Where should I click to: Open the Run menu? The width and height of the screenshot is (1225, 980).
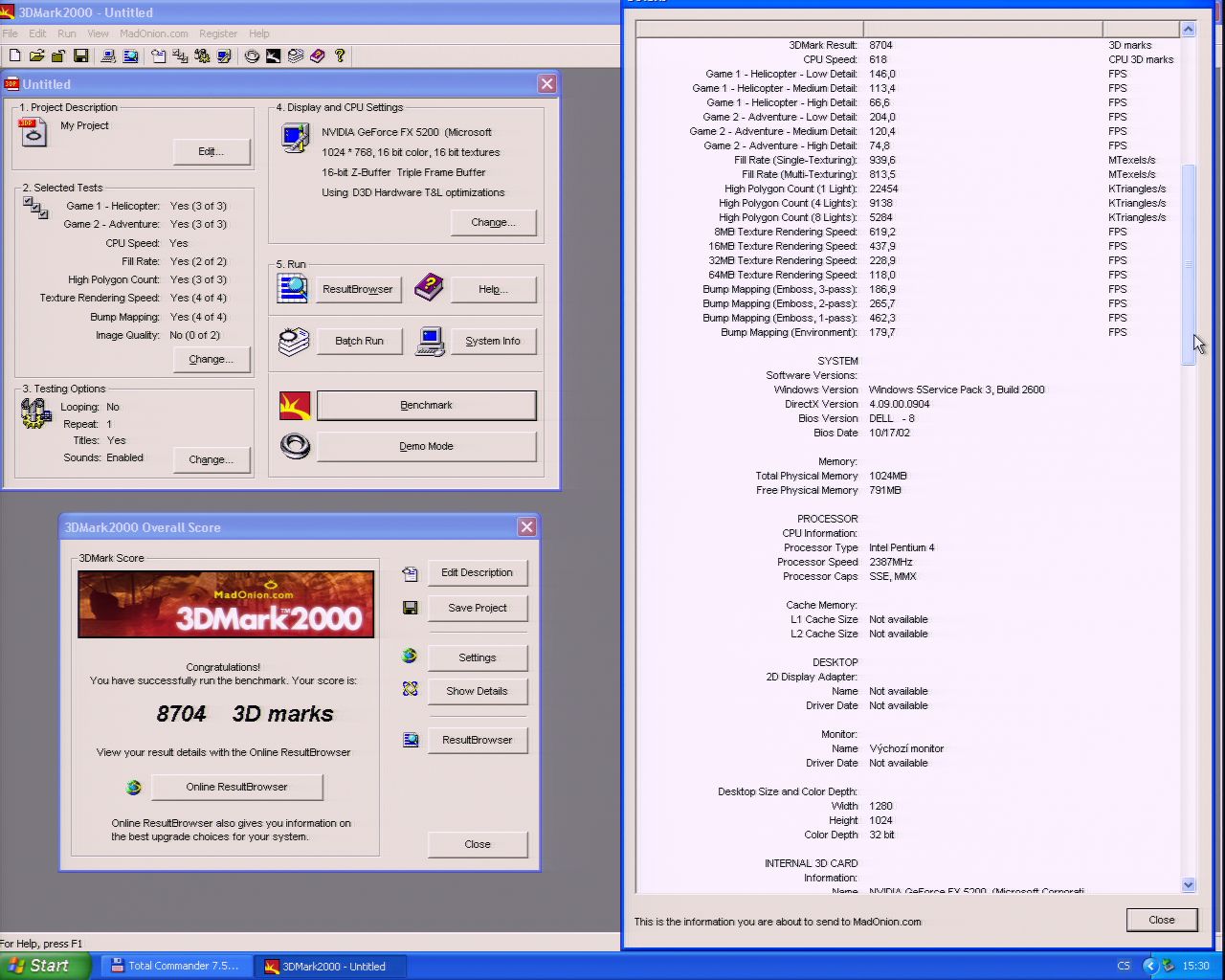tap(67, 33)
